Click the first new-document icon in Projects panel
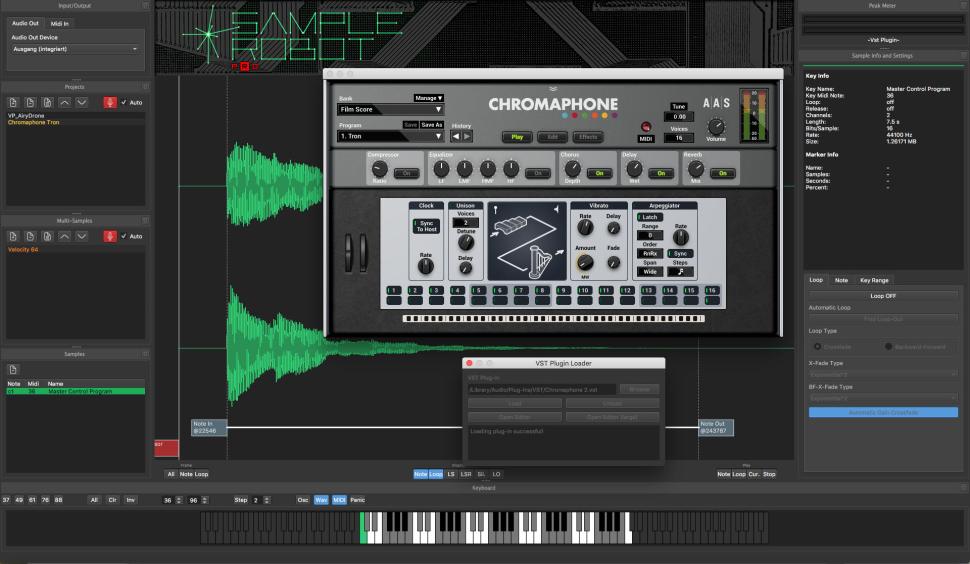Image resolution: width=970 pixels, height=564 pixels. 13,102
